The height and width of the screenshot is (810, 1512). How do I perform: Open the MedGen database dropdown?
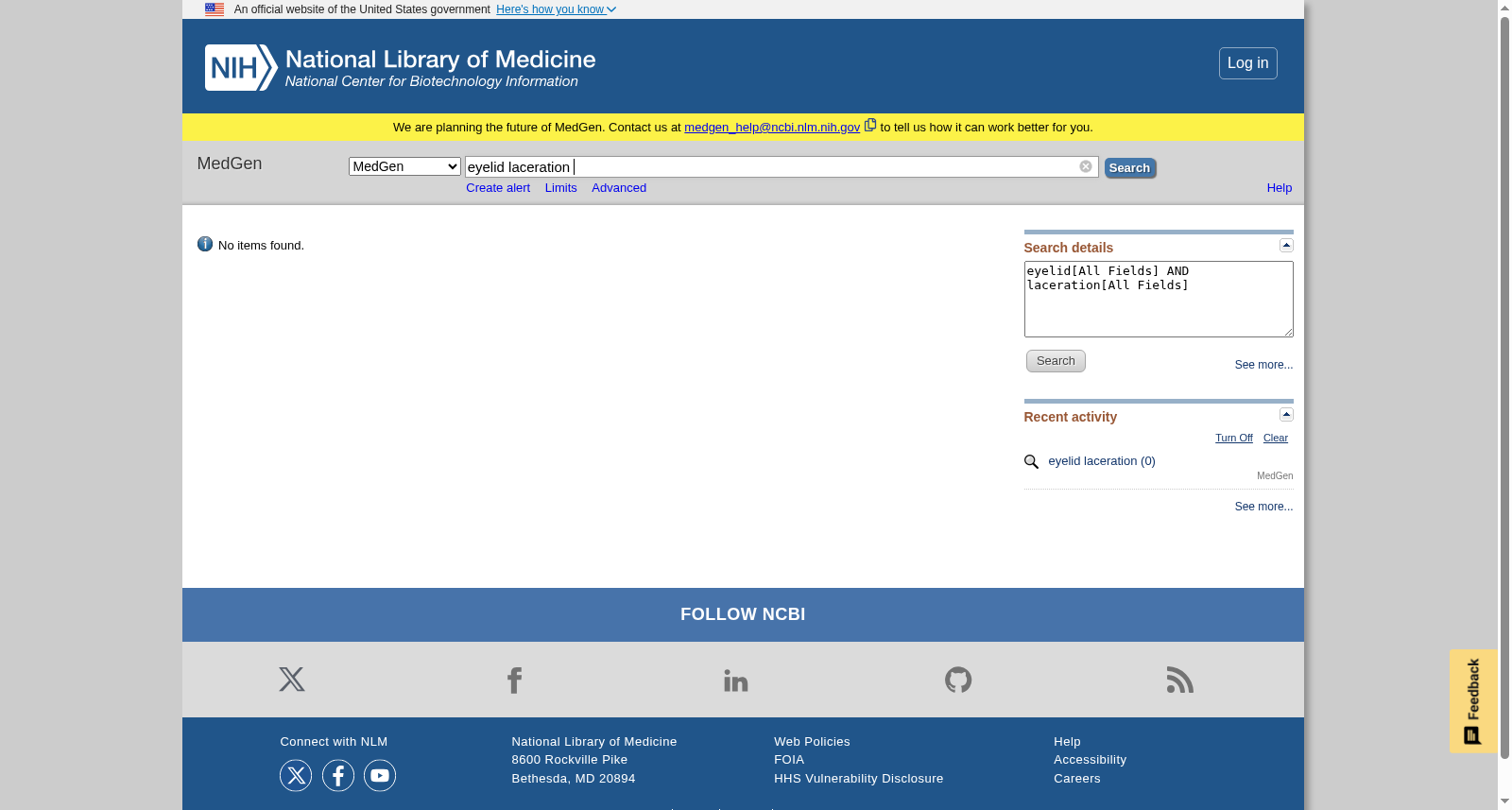[404, 166]
